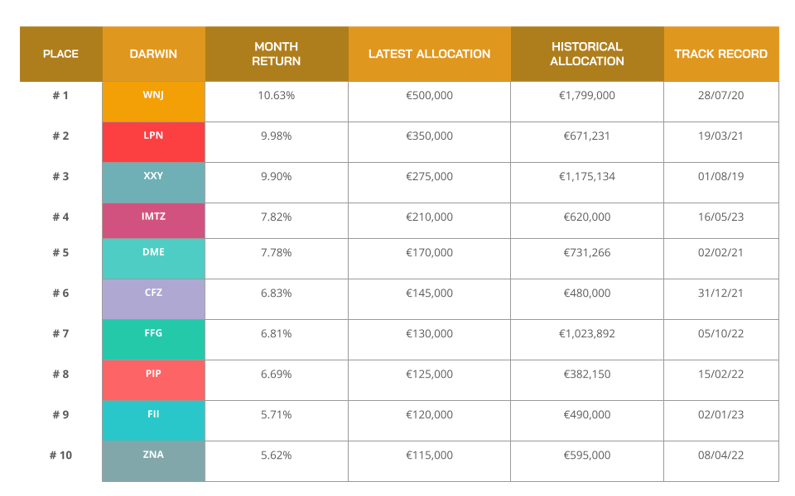Click the PLACE column header
The width and height of the screenshot is (795, 496).
click(x=60, y=54)
